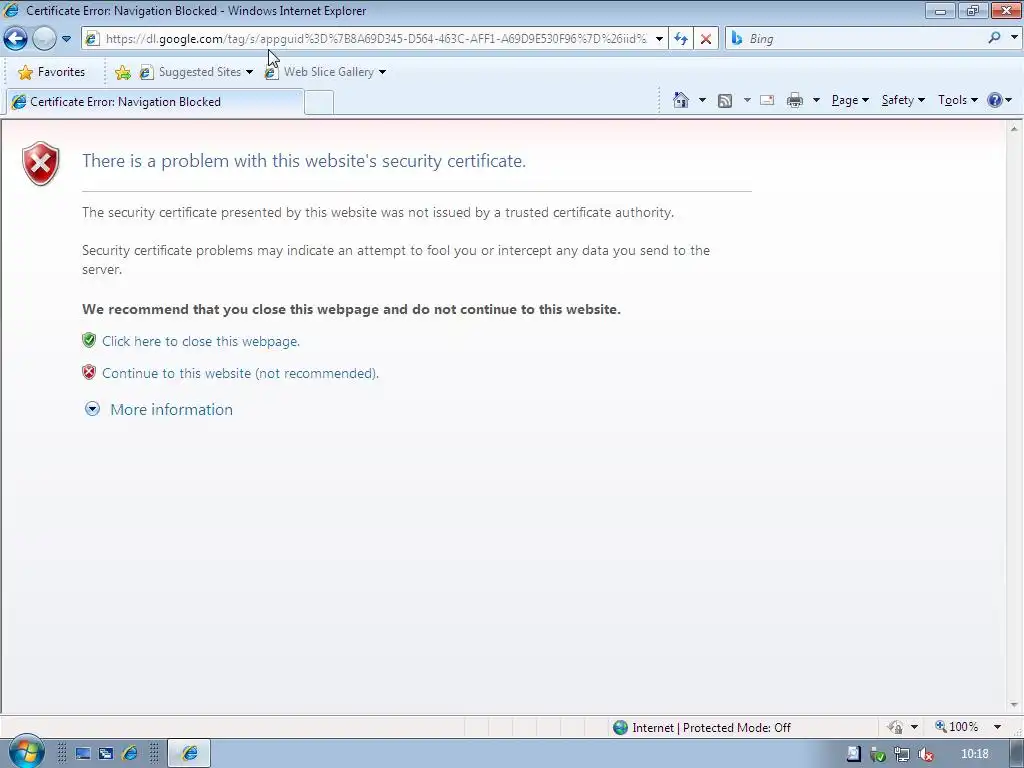Open the Suggested Sites link
The width and height of the screenshot is (1024, 768).
(195, 72)
